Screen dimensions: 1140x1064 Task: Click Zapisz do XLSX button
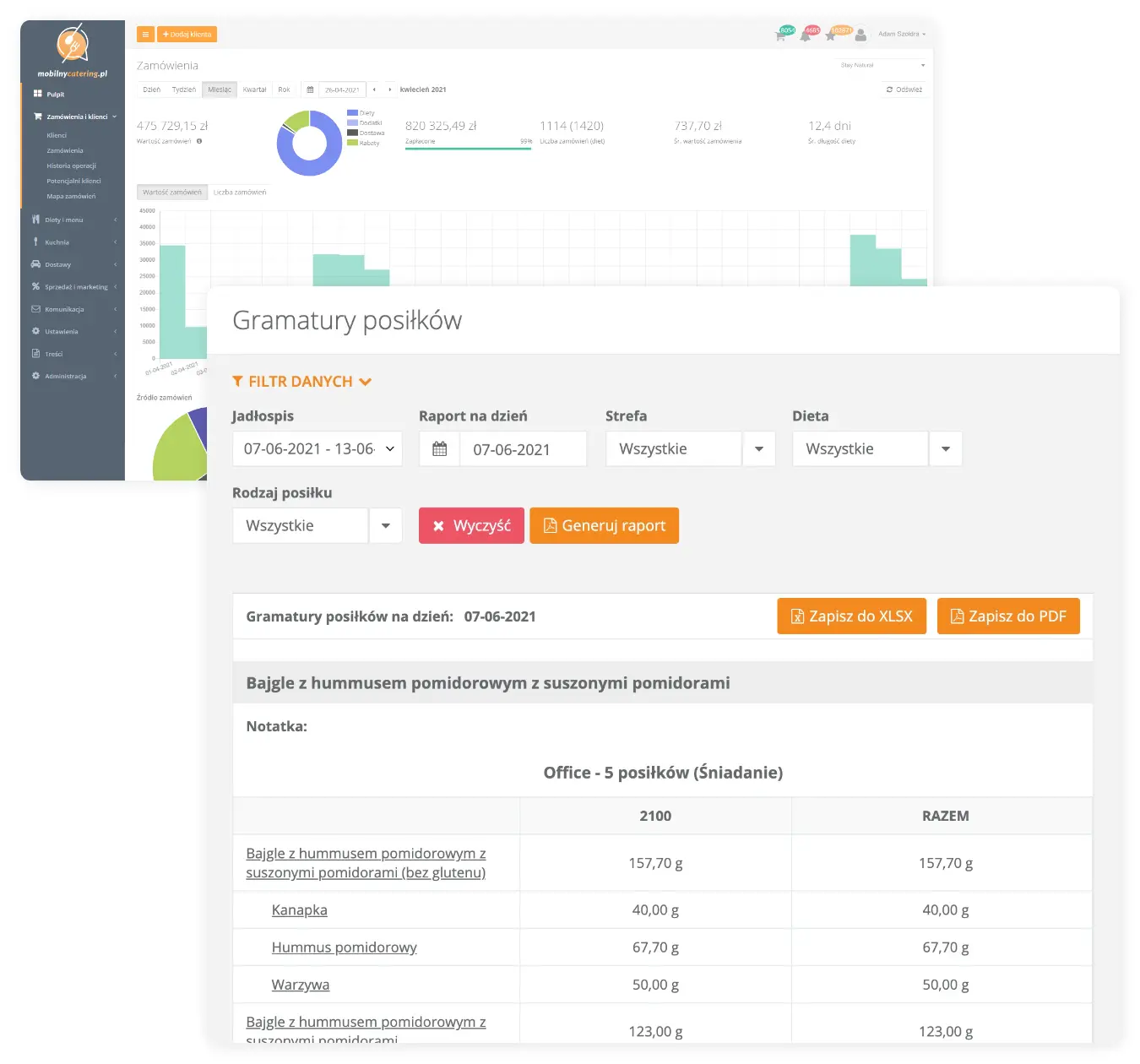851,616
